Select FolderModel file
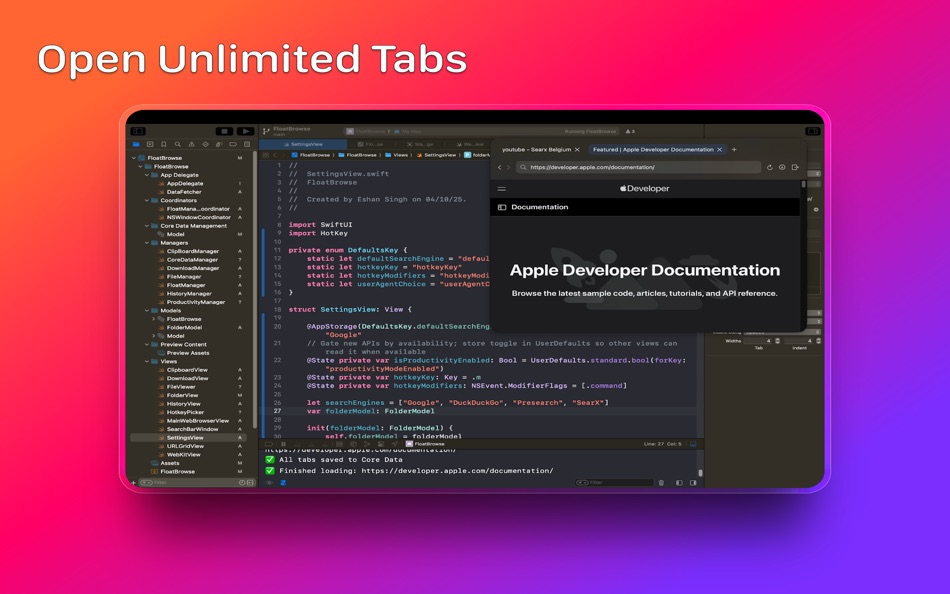 184,327
